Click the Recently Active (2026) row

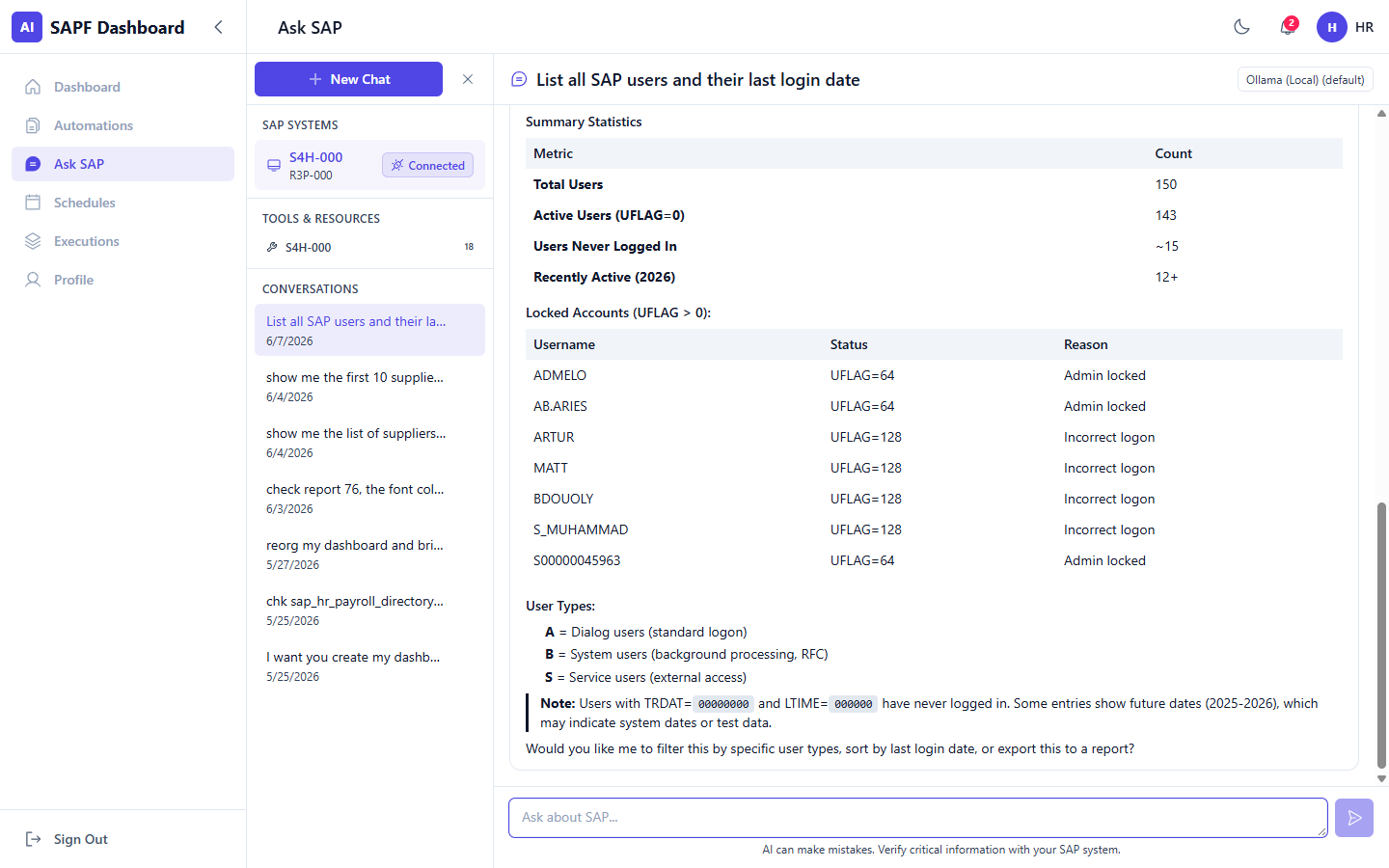tap(934, 277)
